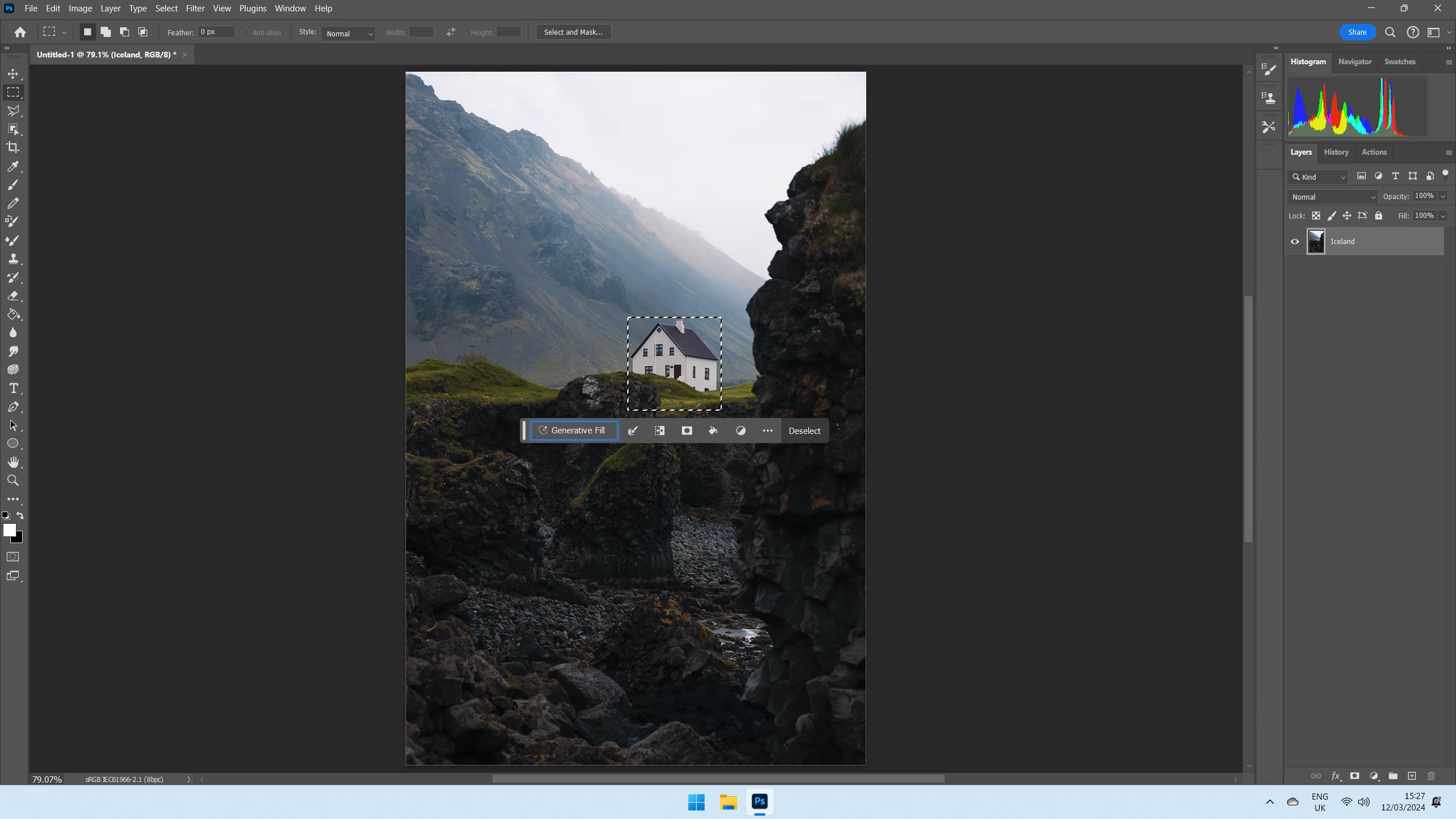Open the Style dropdown set to Normal

[x=348, y=34]
